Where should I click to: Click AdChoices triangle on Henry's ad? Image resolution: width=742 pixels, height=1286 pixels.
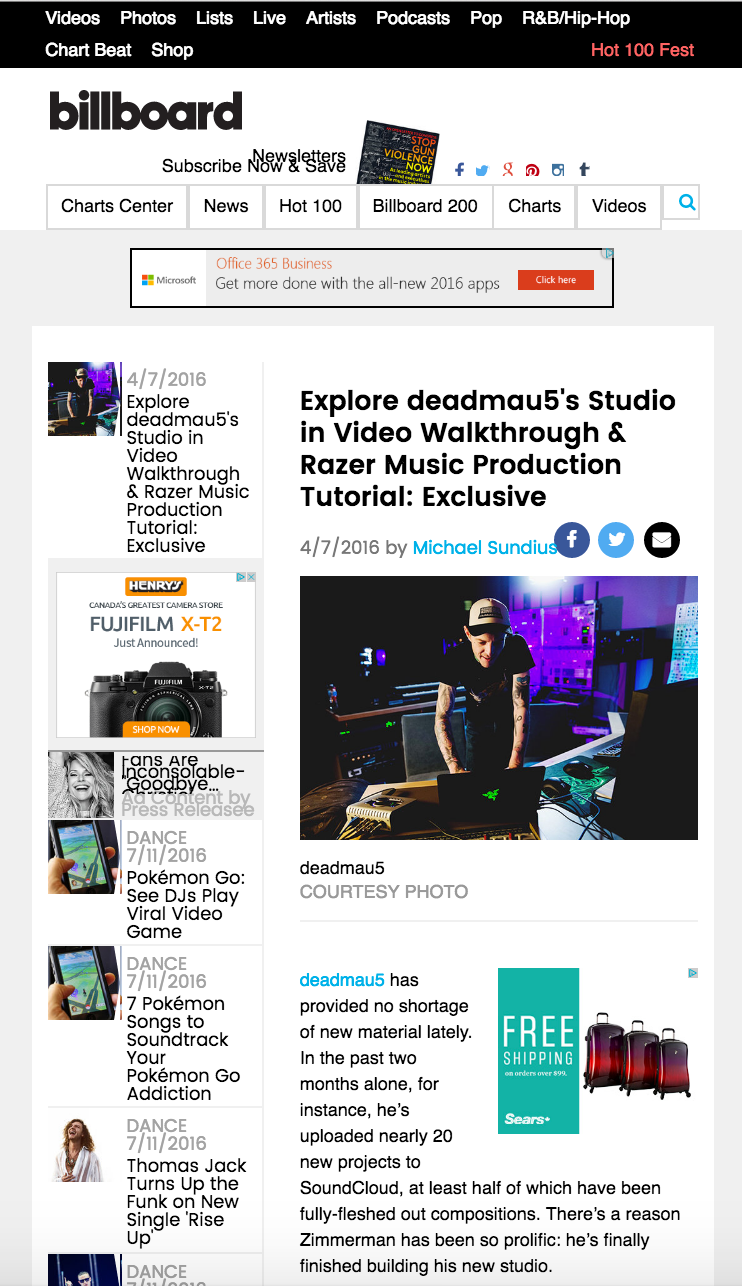click(241, 577)
